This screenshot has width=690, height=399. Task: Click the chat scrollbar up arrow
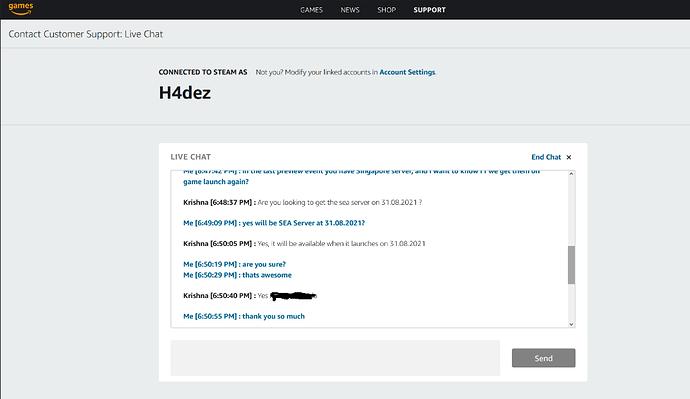[x=571, y=174]
